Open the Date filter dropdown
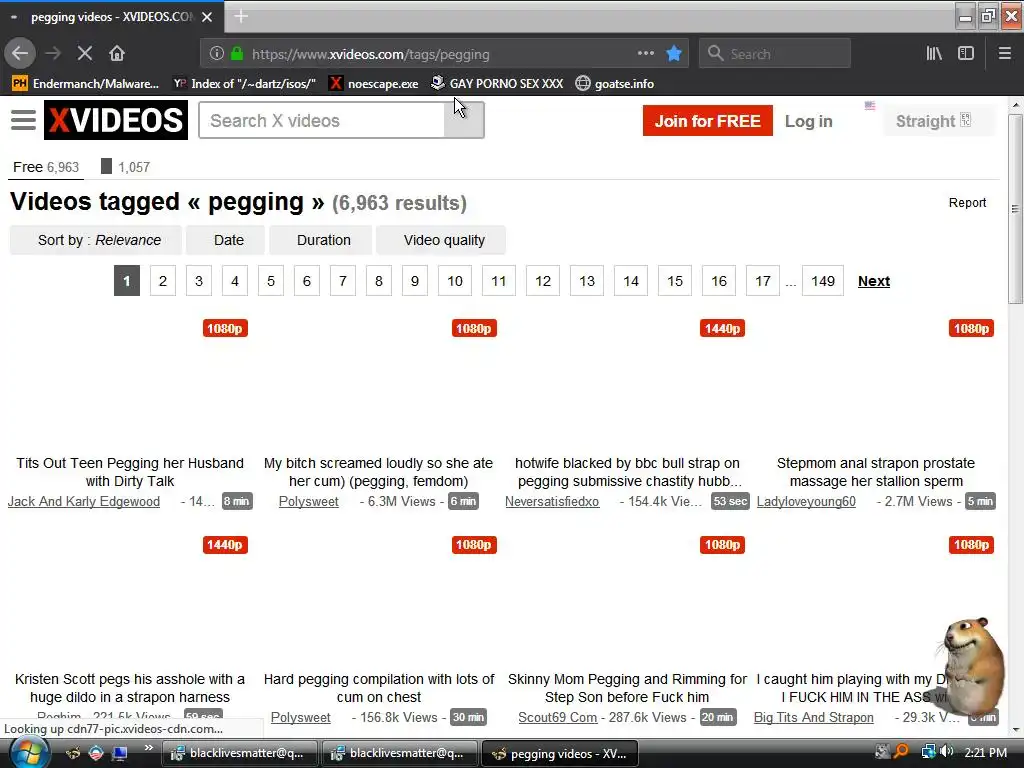Viewport: 1024px width, 768px height. [x=225, y=240]
